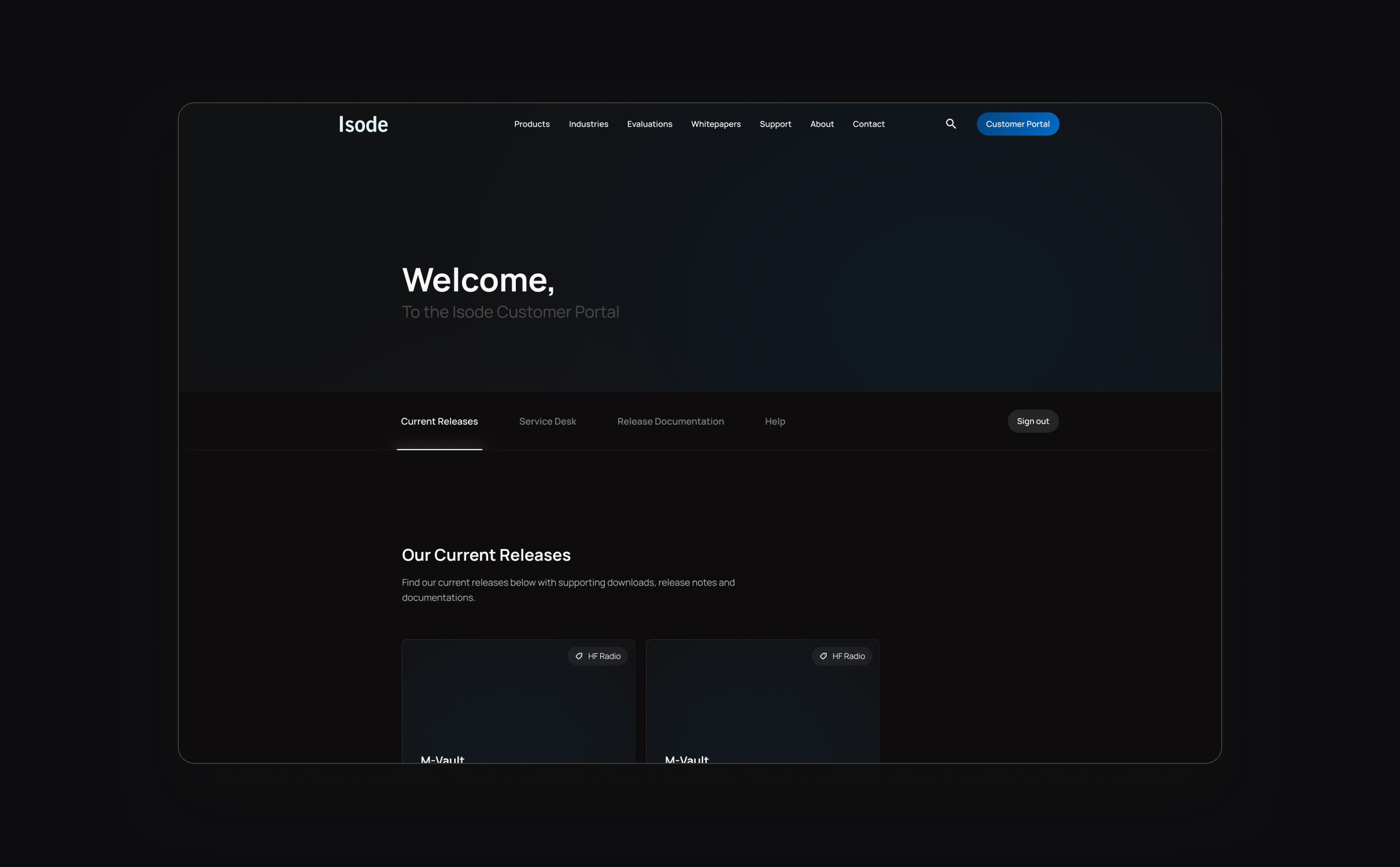
Task: Open the search magnifier icon
Action: click(951, 124)
